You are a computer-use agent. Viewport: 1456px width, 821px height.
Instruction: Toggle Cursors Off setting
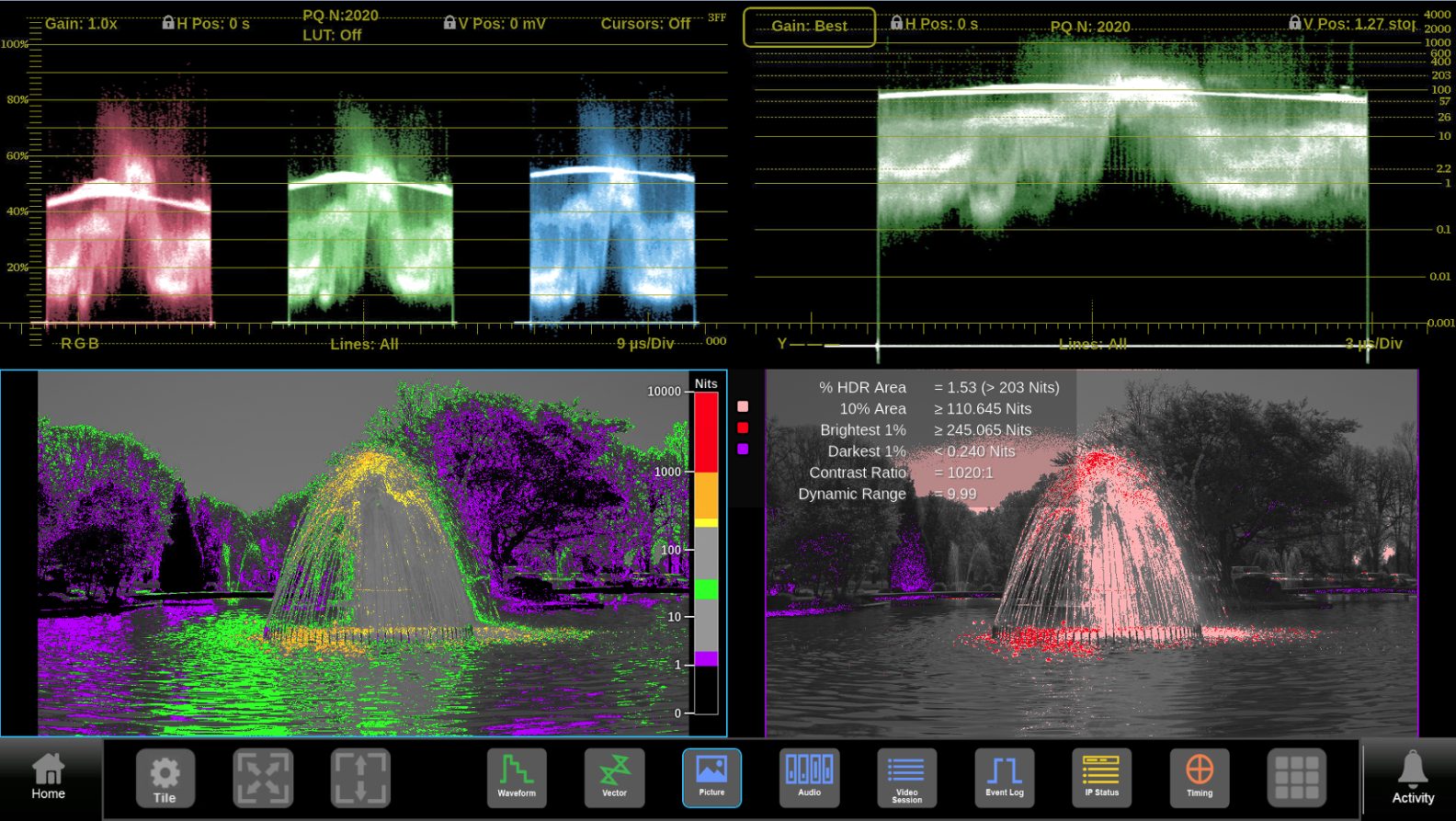tap(645, 23)
